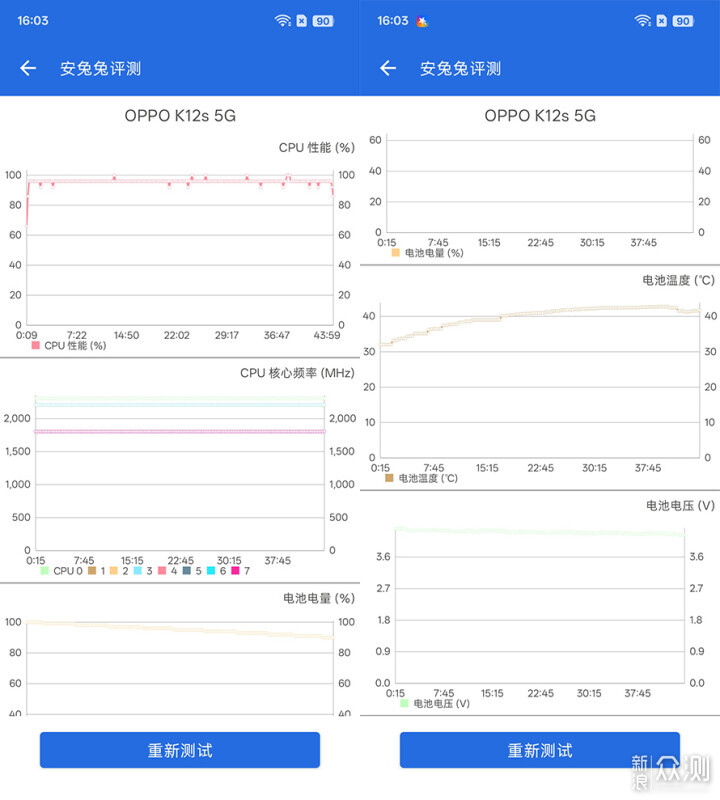Image resolution: width=720 pixels, height=800 pixels.
Task: Click the 16:03 clock in the right status bar
Action: click(392, 21)
